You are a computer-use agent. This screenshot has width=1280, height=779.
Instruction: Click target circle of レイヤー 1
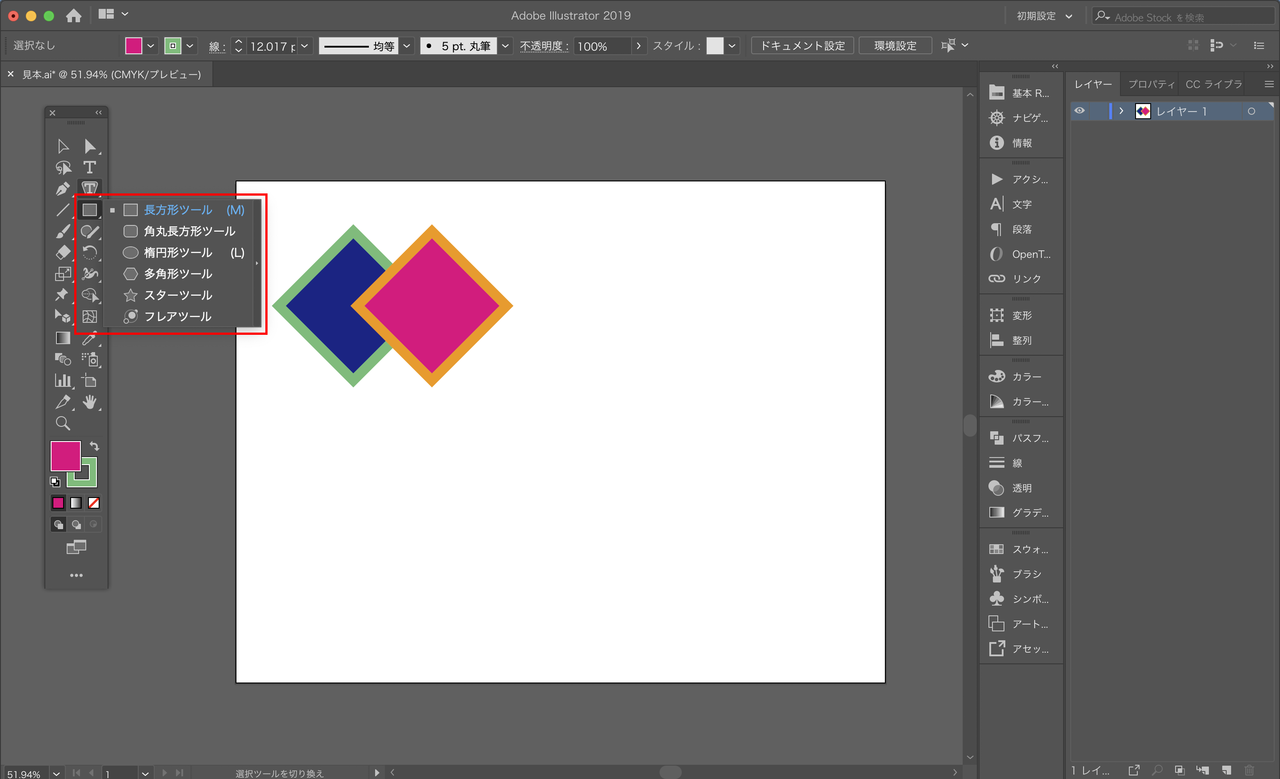click(x=1251, y=111)
